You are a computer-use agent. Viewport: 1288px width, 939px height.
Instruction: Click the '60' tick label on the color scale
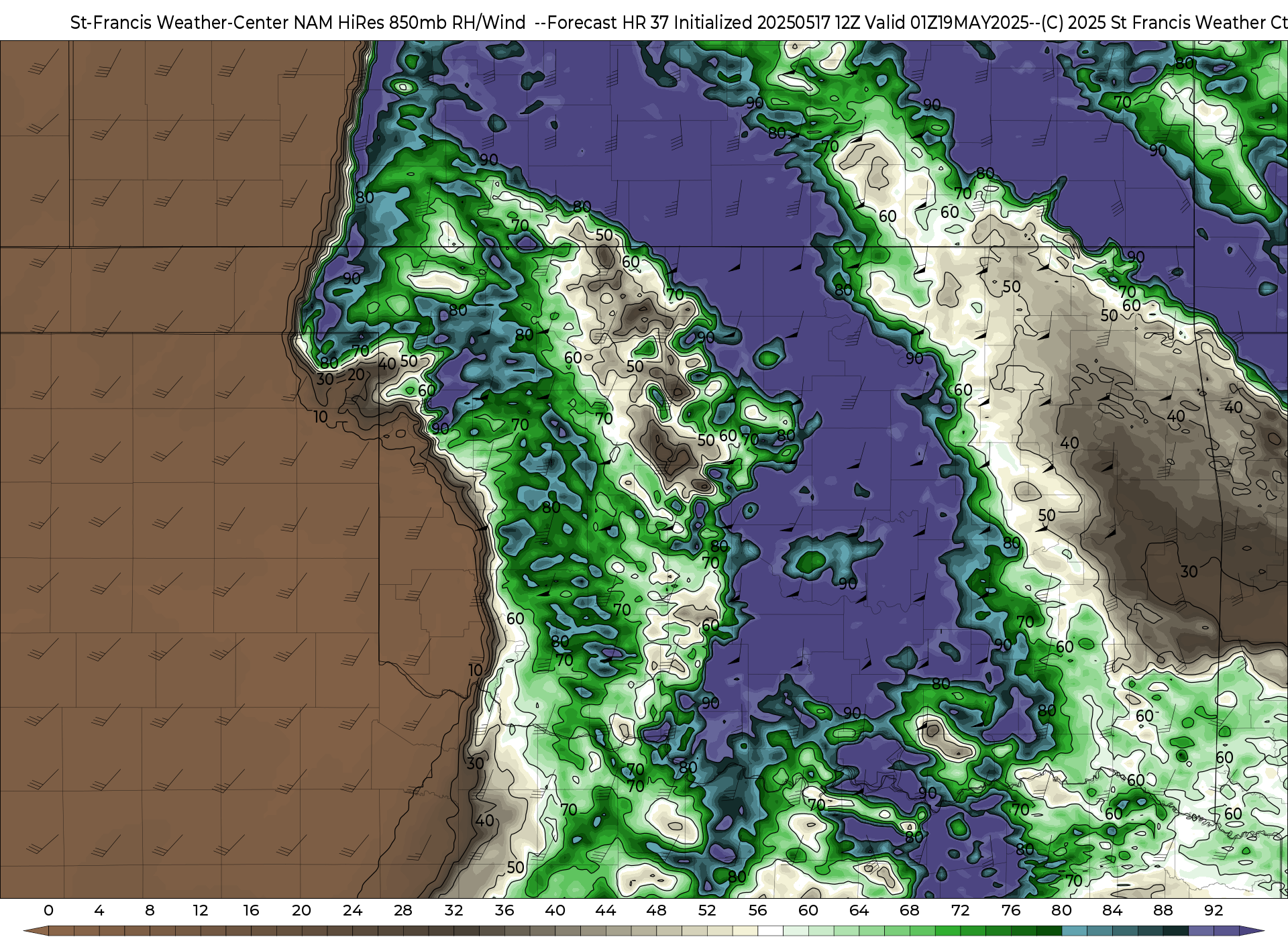808,910
